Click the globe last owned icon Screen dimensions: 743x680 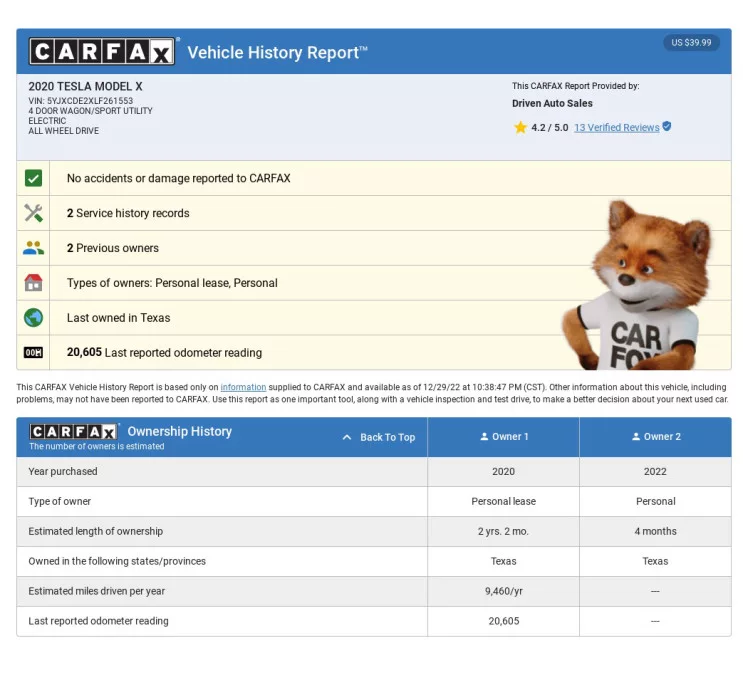click(x=33, y=318)
